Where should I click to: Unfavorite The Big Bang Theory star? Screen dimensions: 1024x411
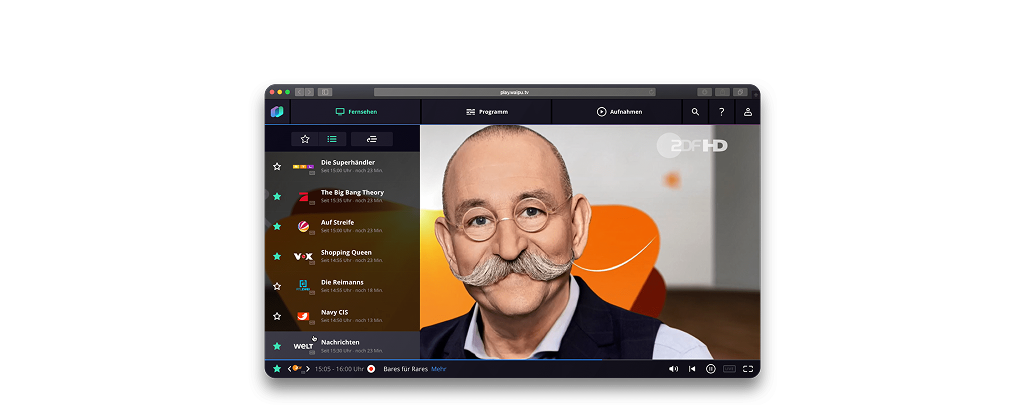277,197
